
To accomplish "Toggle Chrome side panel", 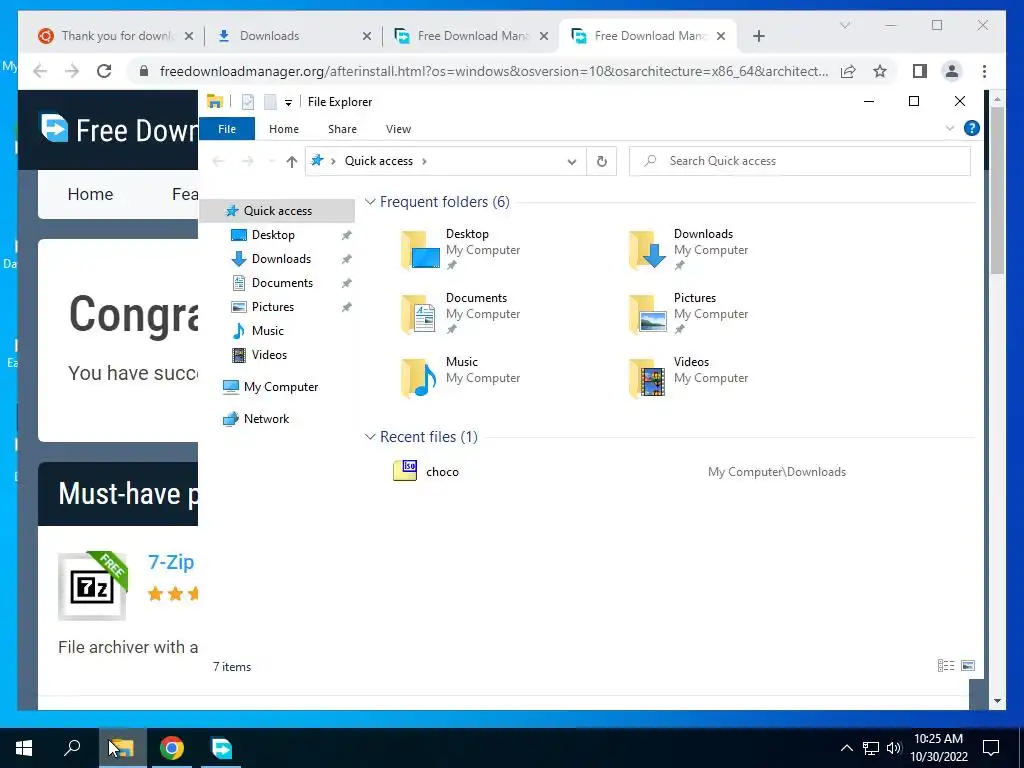I will [x=920, y=71].
